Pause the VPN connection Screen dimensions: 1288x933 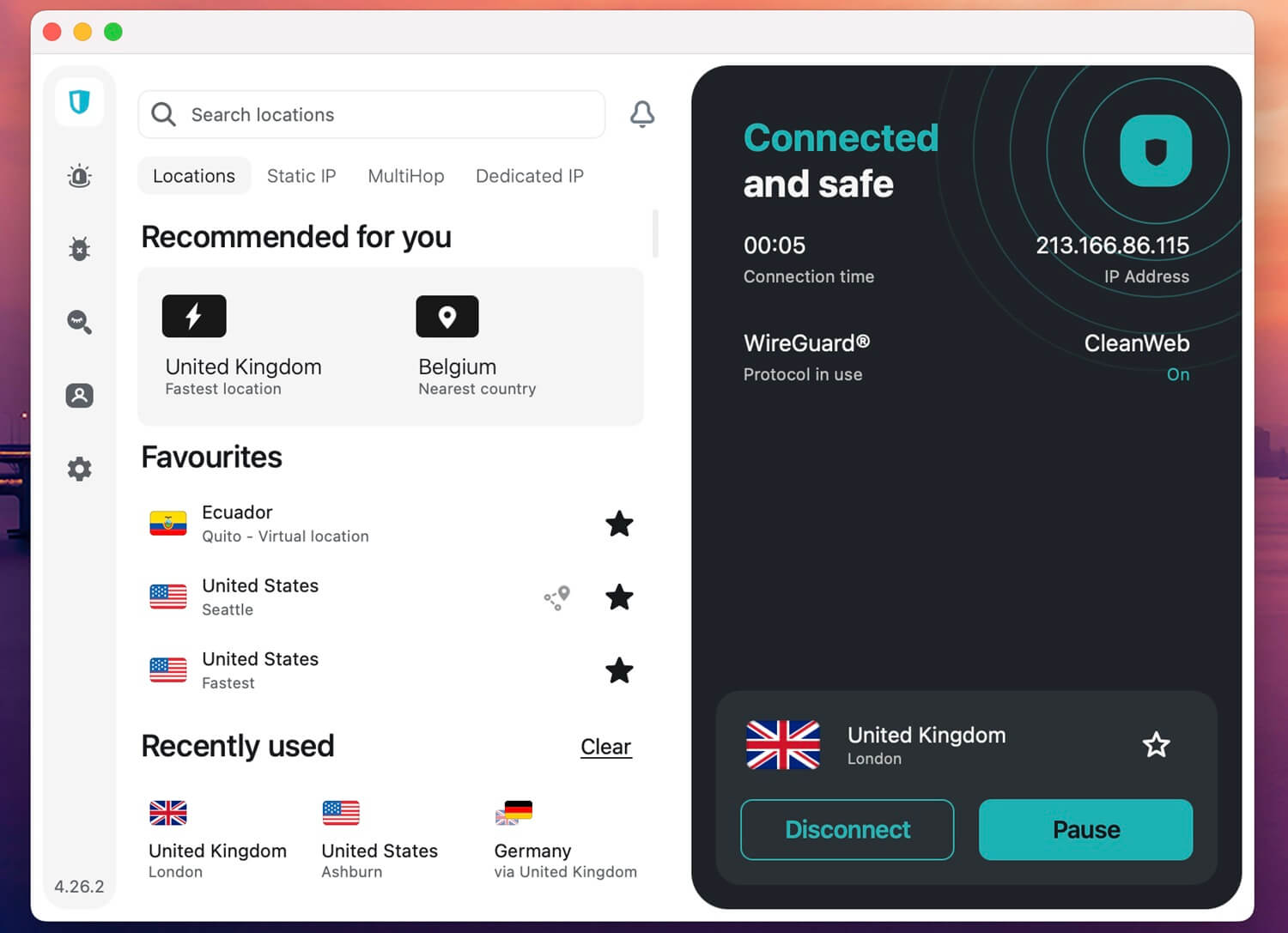tap(1085, 829)
